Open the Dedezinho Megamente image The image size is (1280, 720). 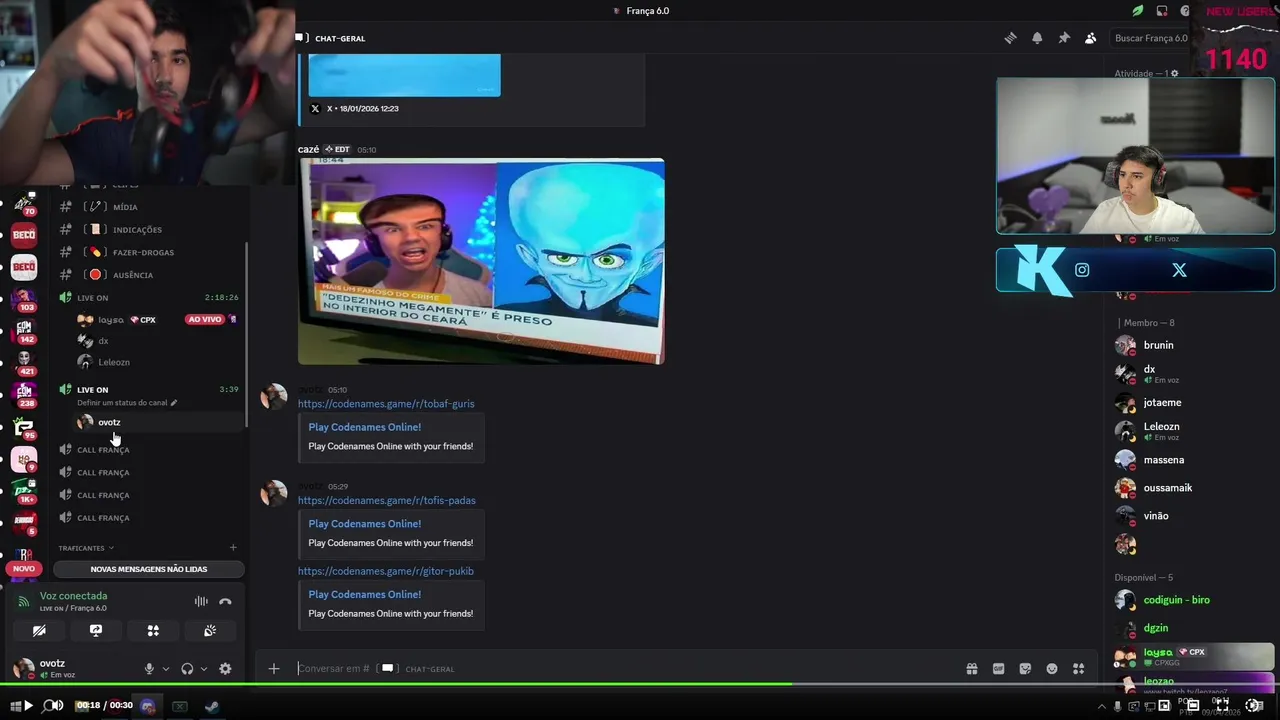pos(481,261)
